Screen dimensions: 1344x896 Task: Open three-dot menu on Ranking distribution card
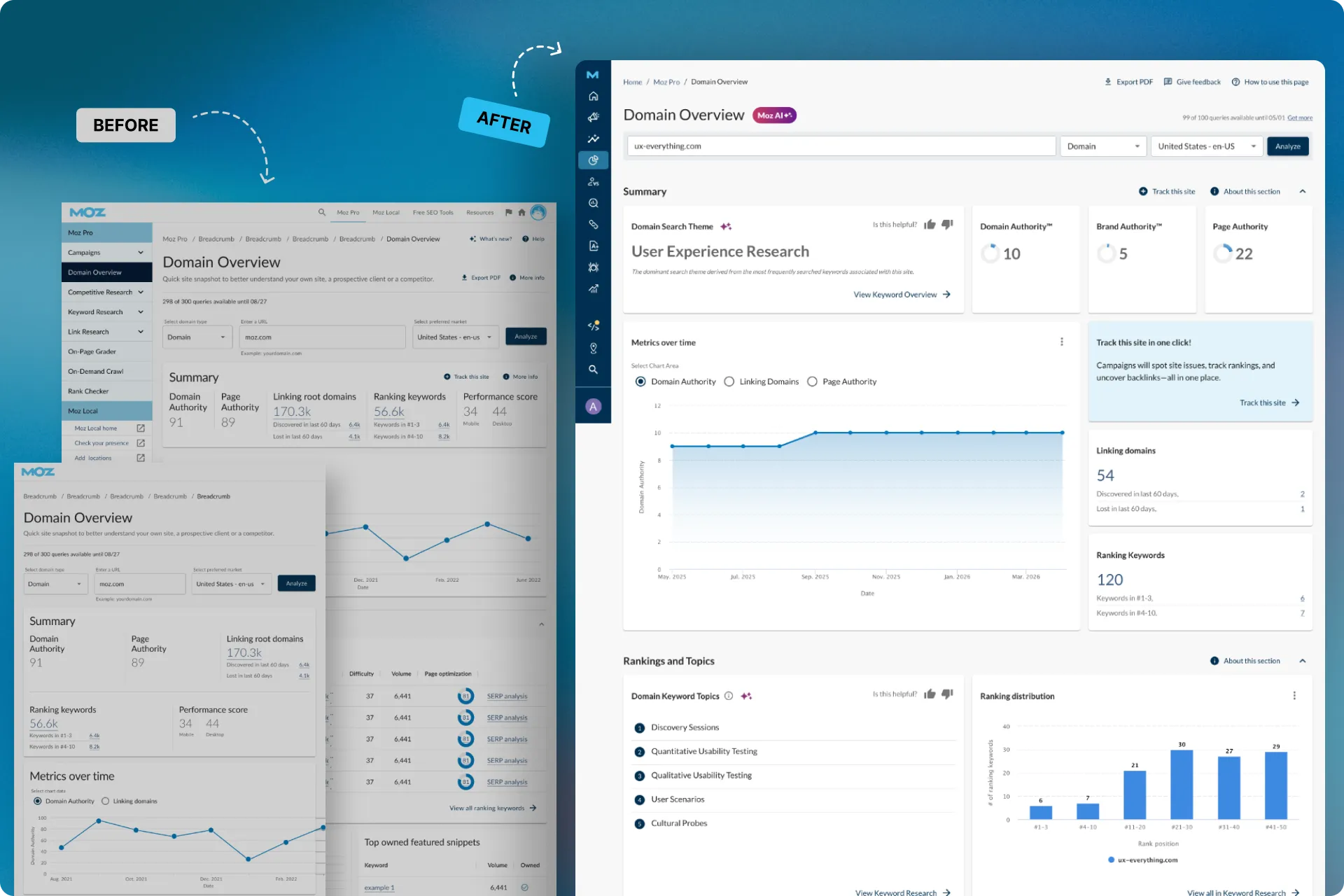1294,696
